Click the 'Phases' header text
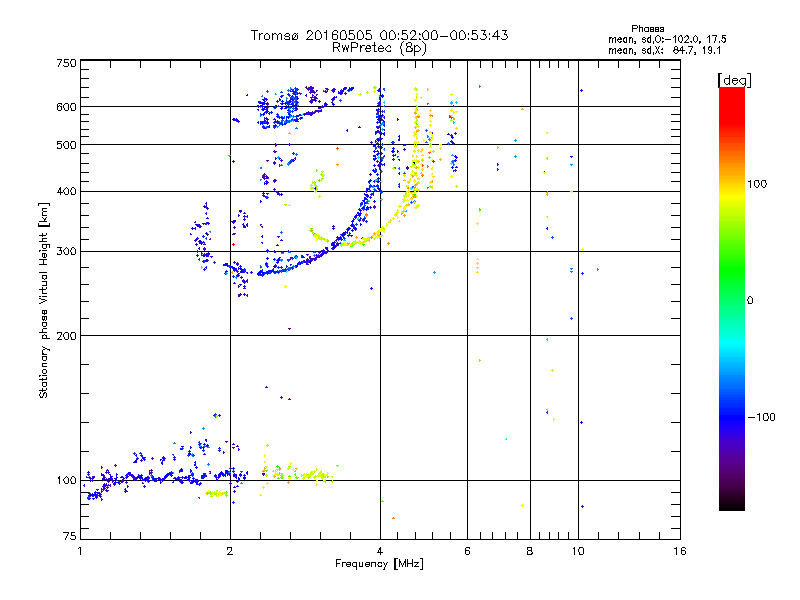Screen dimensions: 800x600 coord(647,29)
